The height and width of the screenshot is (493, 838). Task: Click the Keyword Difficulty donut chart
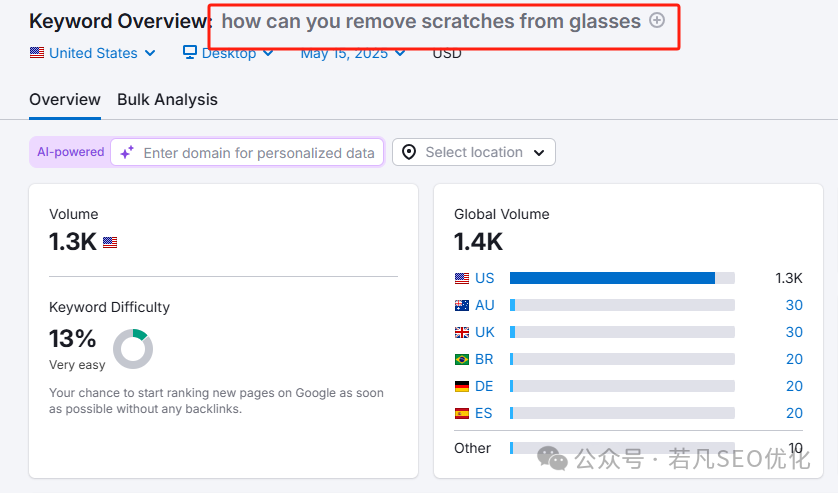click(132, 349)
